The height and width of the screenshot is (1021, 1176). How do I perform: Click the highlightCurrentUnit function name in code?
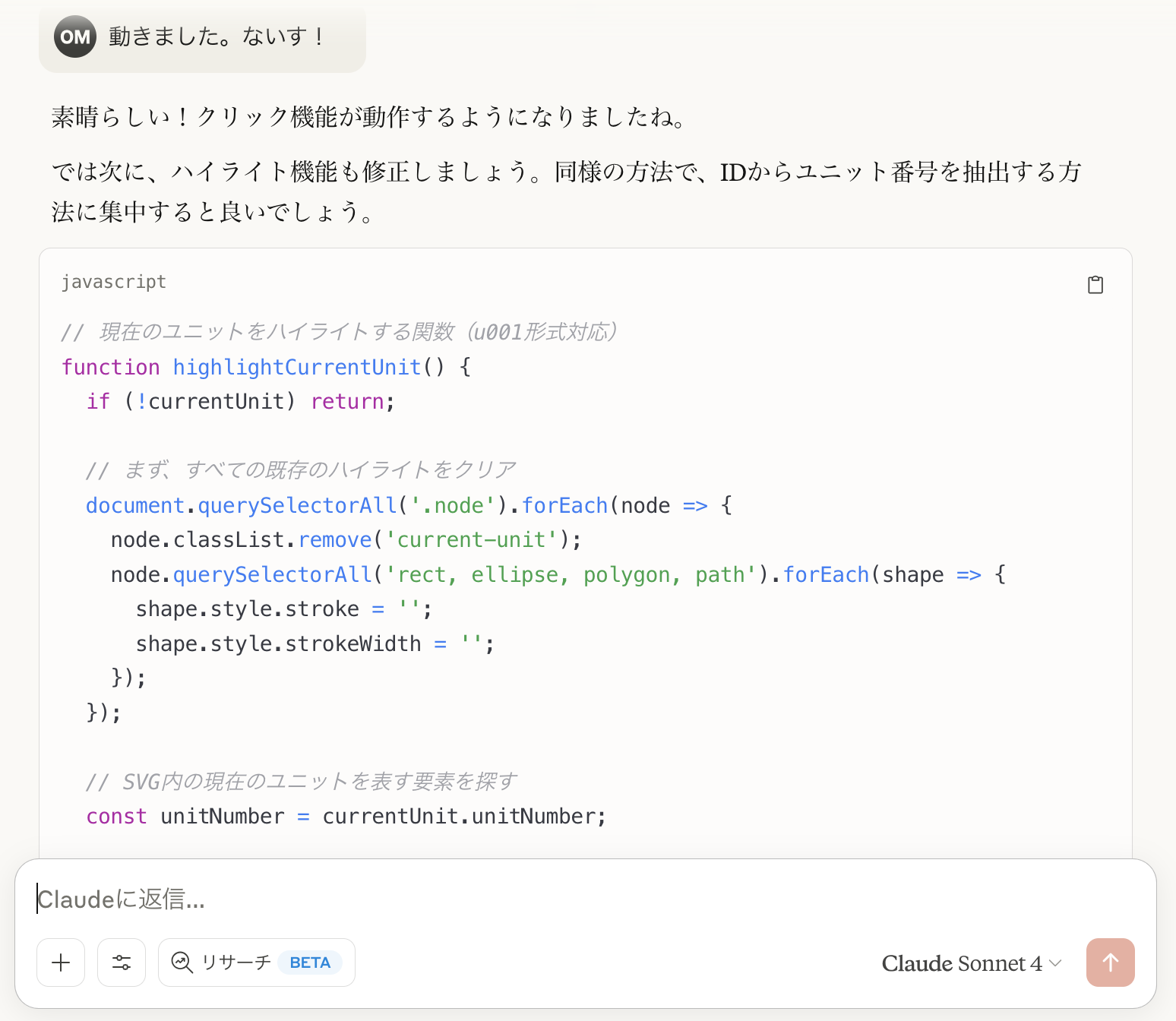(297, 367)
